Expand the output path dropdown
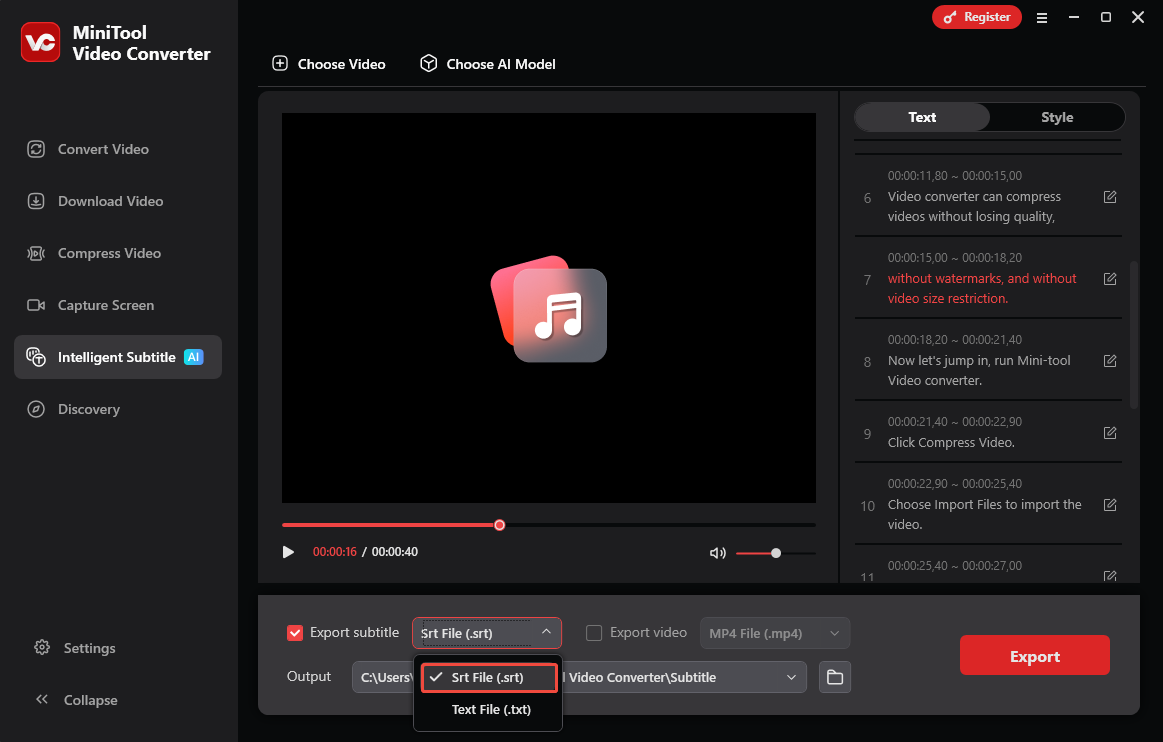 (791, 677)
